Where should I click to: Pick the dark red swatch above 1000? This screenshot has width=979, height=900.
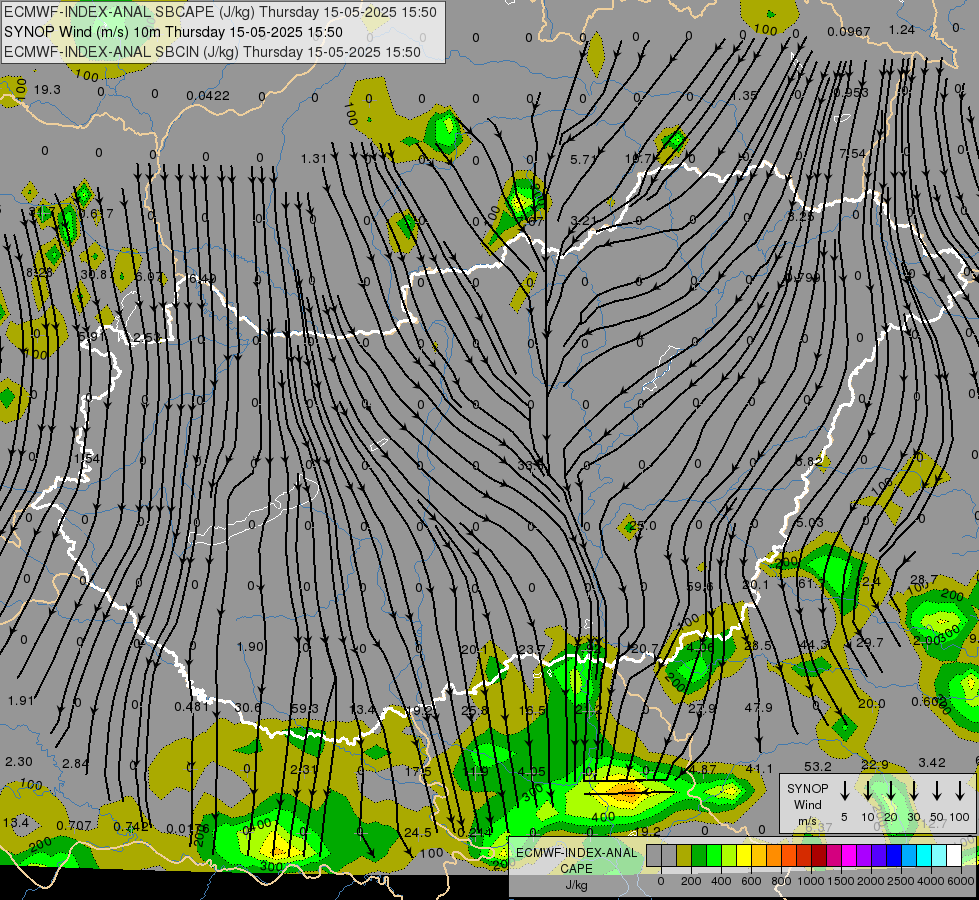819,856
